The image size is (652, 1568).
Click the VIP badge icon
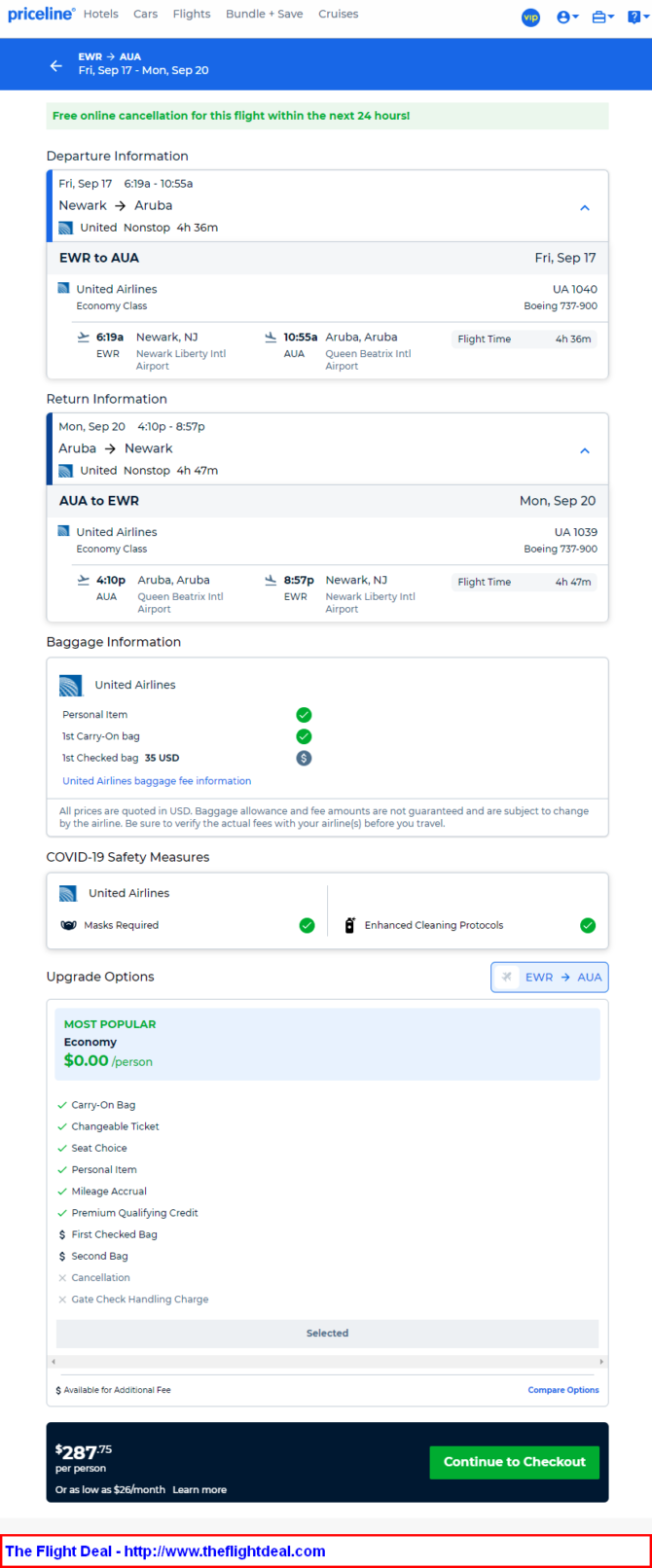point(530,17)
